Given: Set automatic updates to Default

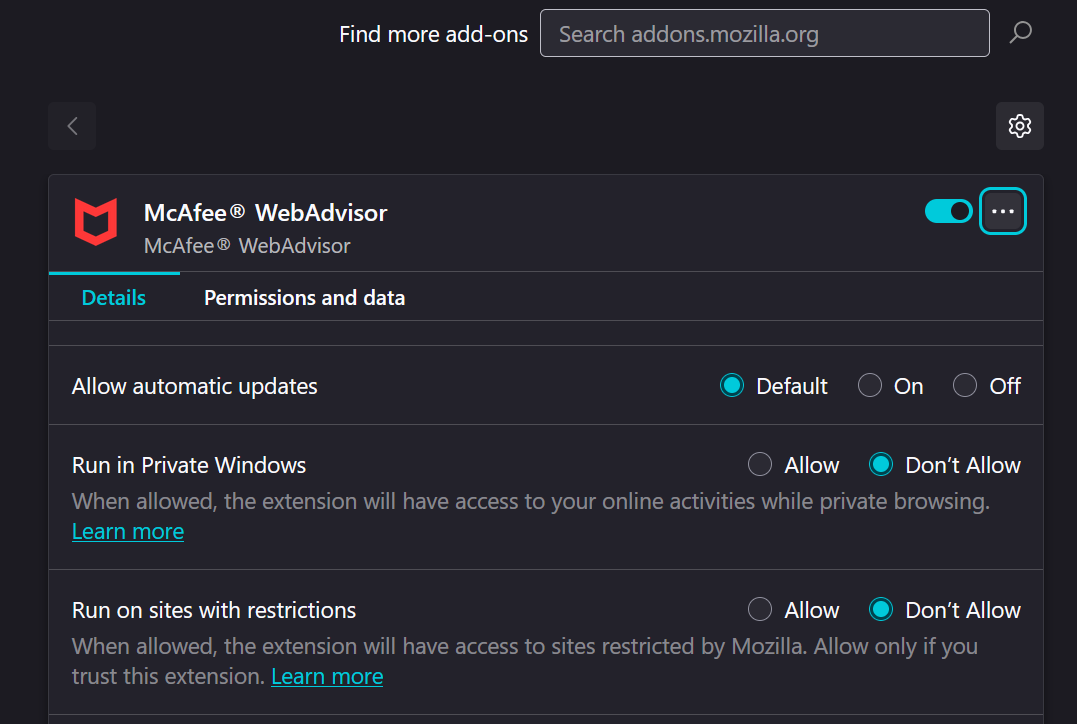Looking at the screenshot, I should (x=733, y=386).
